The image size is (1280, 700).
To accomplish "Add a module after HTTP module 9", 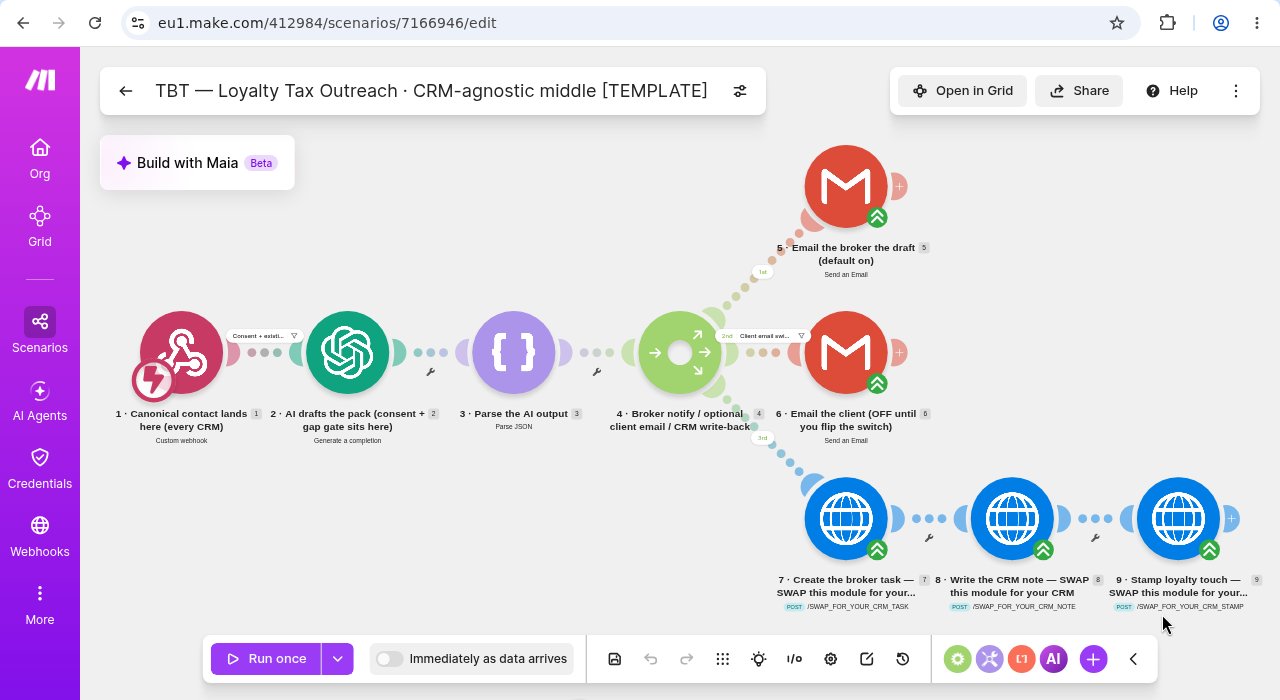I will (1231, 518).
